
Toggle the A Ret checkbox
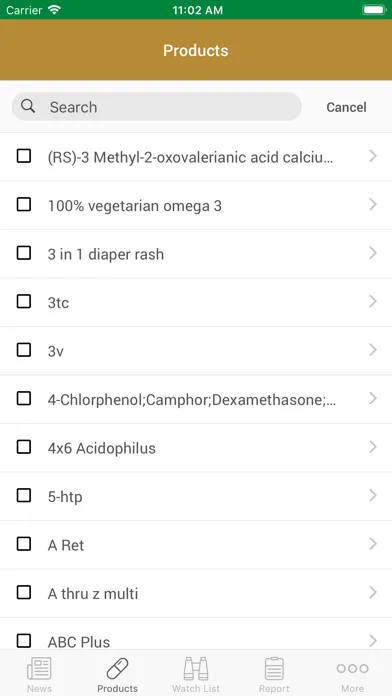click(24, 544)
